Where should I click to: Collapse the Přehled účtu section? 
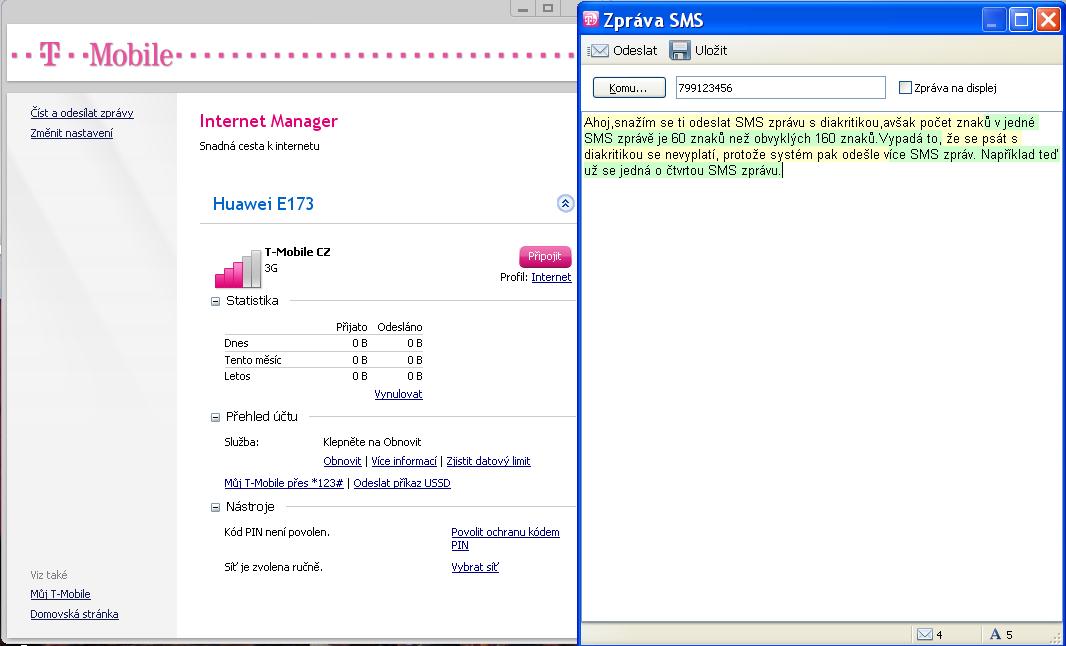(x=216, y=418)
